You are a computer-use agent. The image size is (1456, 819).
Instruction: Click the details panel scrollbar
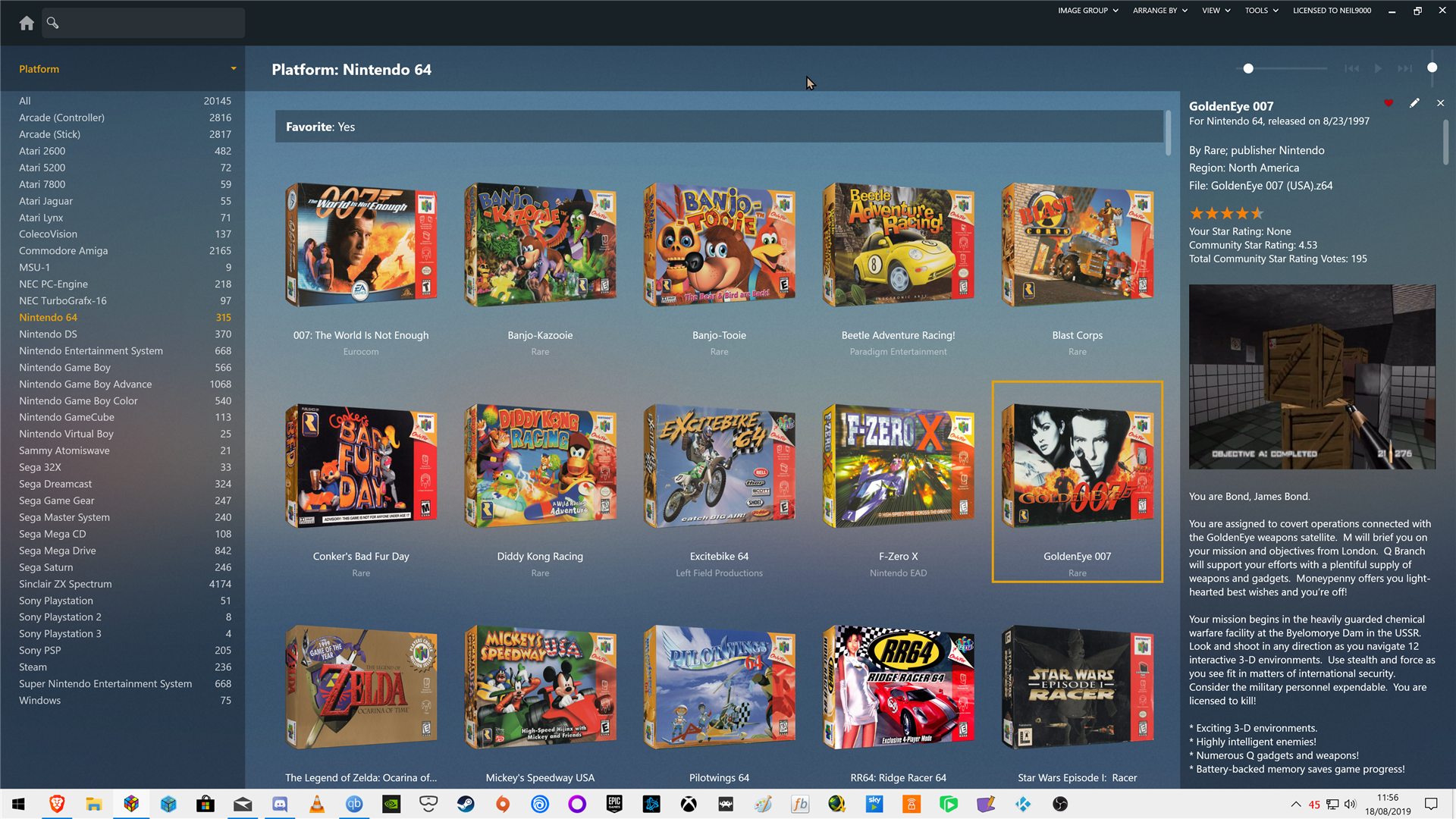tap(1445, 142)
